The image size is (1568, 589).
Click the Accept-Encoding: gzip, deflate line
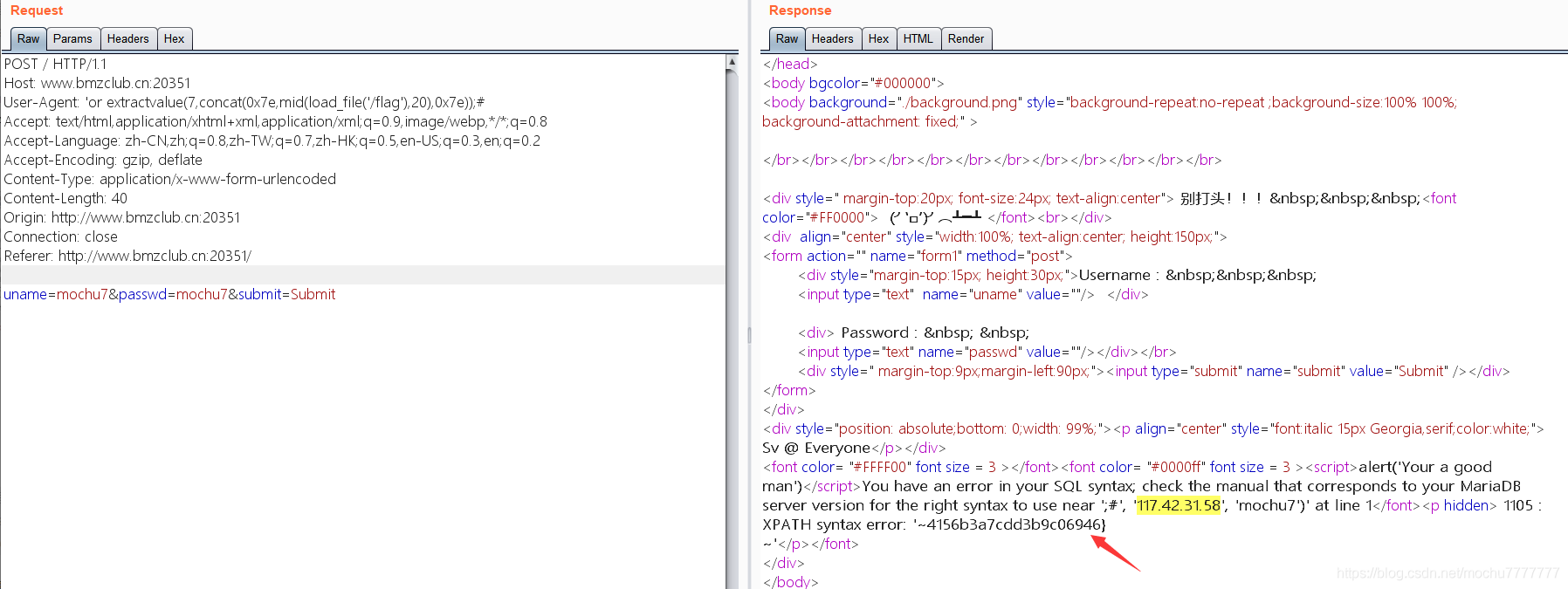pyautogui.click(x=103, y=160)
